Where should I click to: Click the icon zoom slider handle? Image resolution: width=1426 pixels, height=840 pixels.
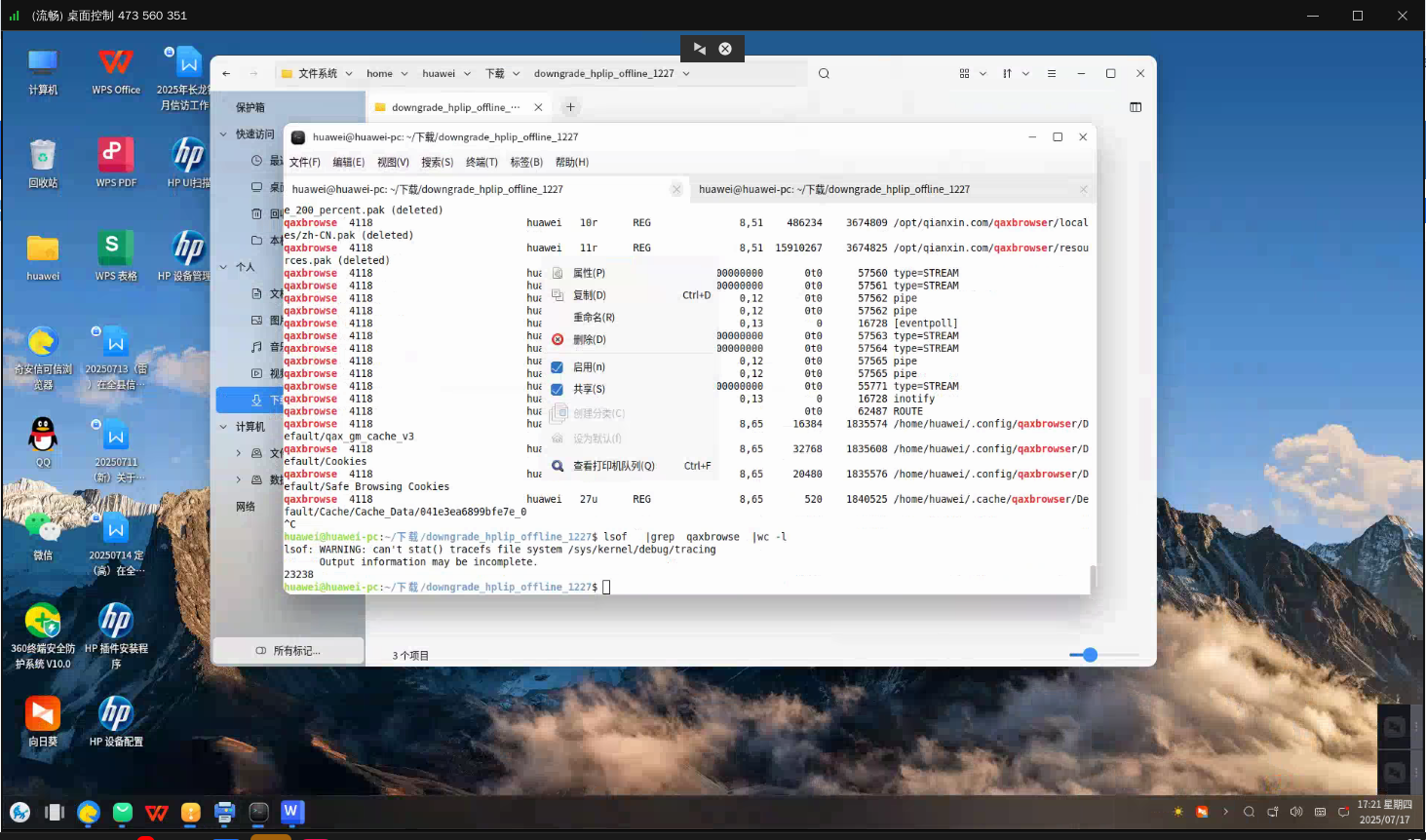pyautogui.click(x=1091, y=655)
